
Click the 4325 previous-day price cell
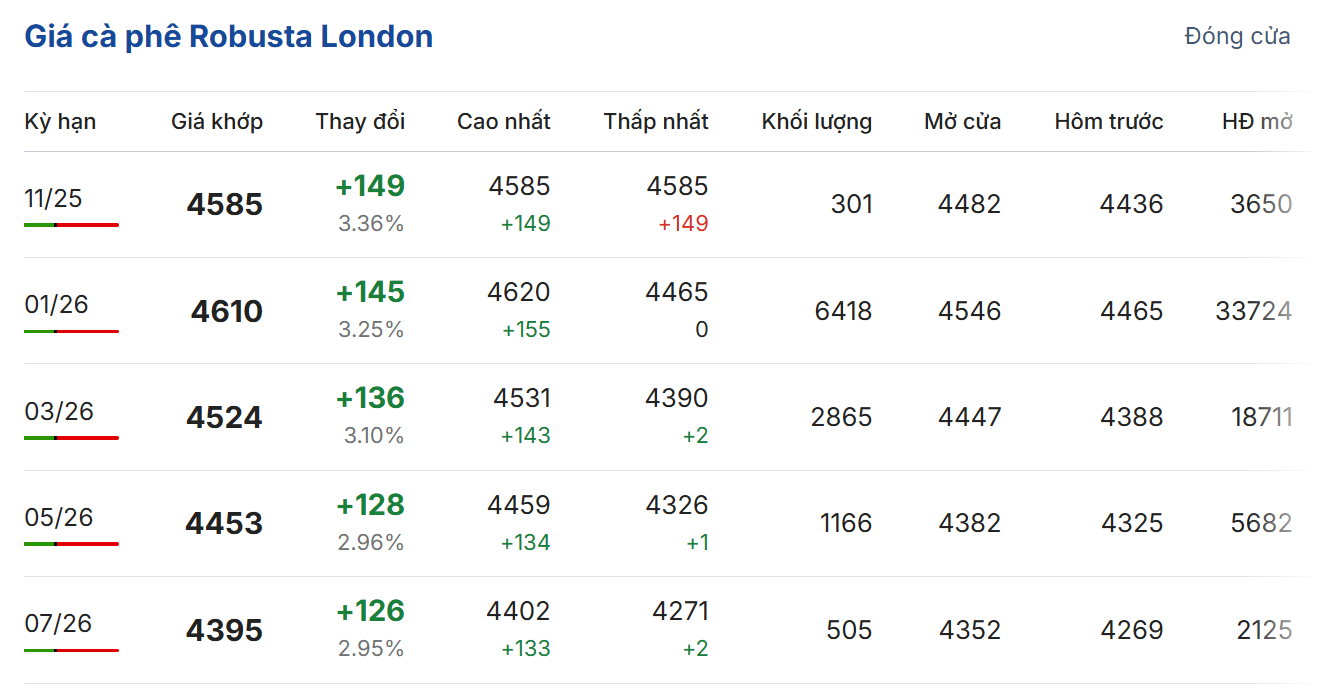pos(1132,523)
